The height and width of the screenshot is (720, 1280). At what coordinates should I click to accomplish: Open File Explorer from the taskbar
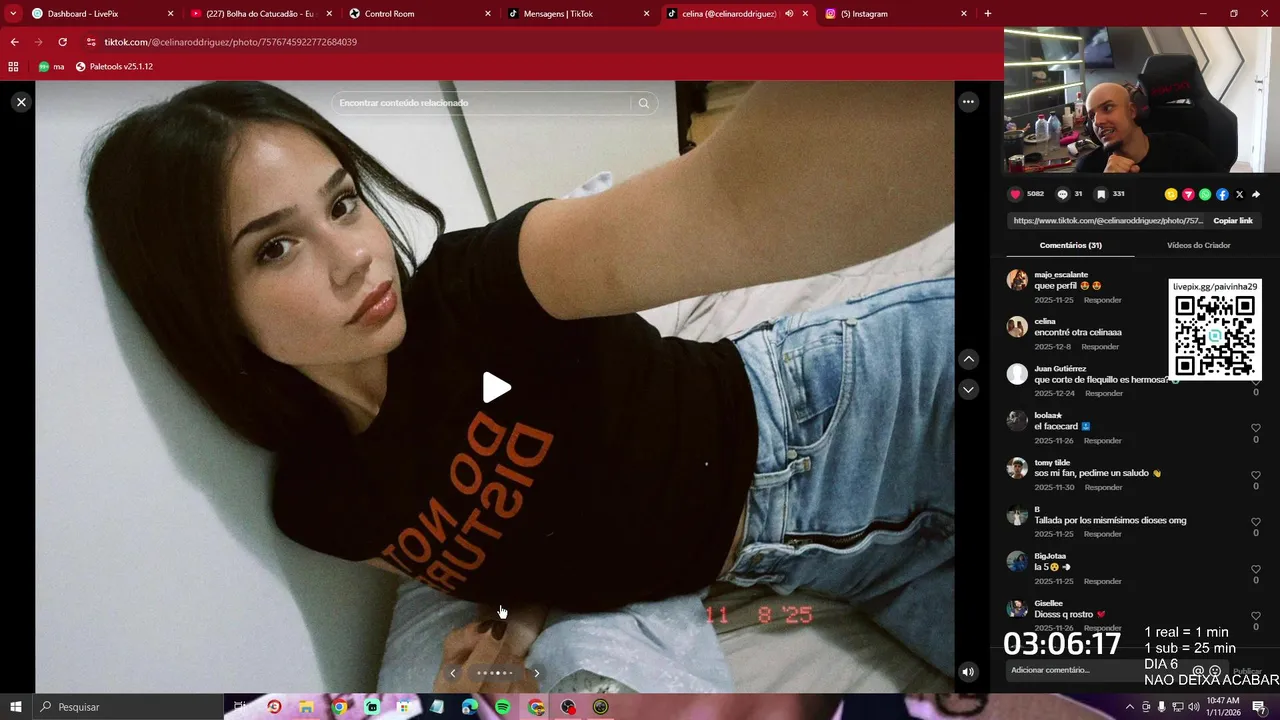coord(306,707)
